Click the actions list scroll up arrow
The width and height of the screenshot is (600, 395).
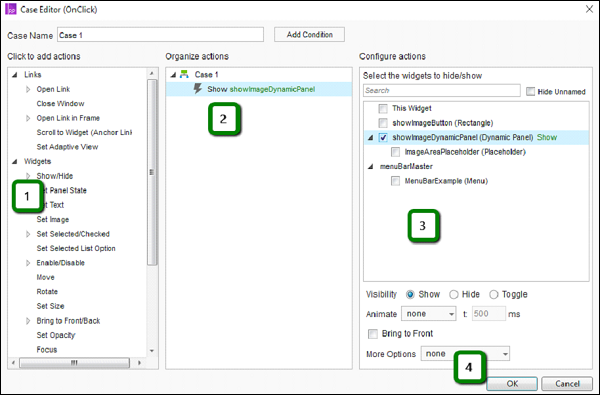point(152,73)
